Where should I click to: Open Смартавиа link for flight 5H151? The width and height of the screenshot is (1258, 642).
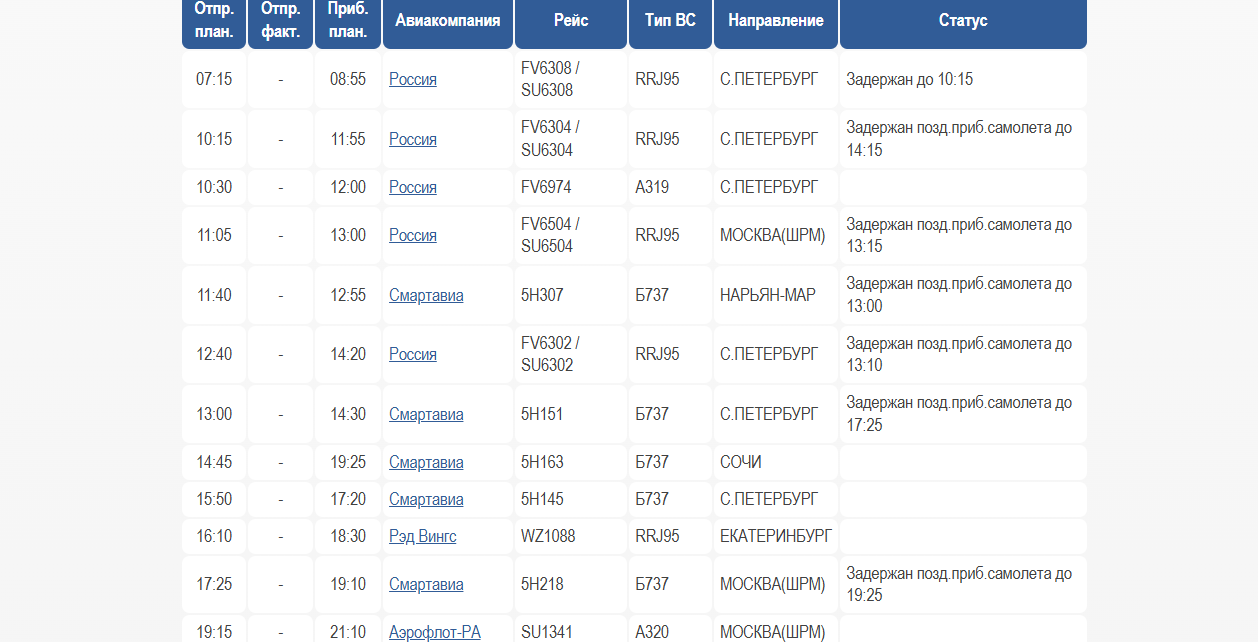[426, 414]
